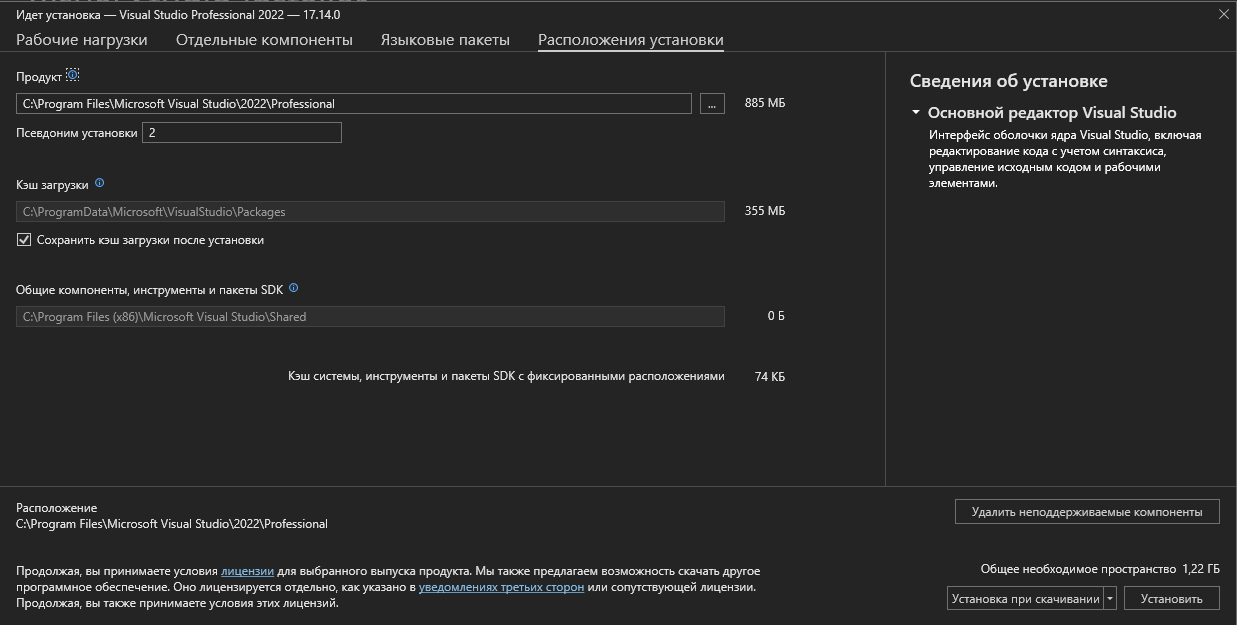This screenshot has height=625, width=1237.
Task: Open the Рабочие нагрузки tab
Action: 82,40
